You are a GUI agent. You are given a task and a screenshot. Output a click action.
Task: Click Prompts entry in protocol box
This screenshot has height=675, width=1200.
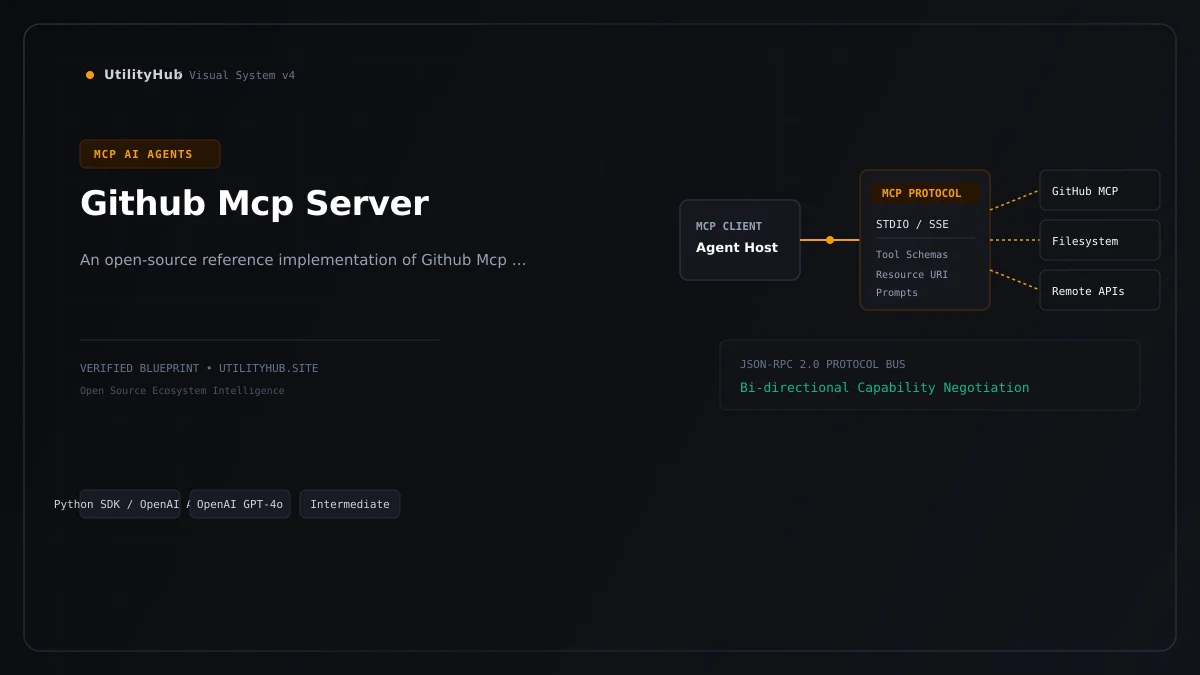click(897, 293)
